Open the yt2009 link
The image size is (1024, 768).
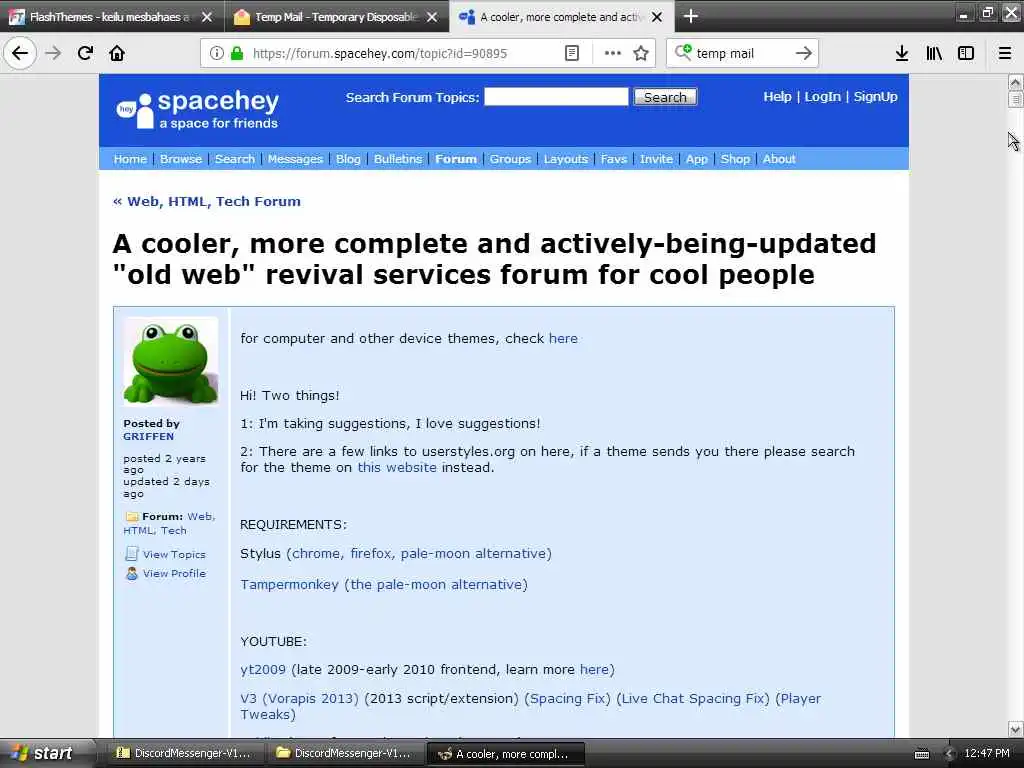263,669
